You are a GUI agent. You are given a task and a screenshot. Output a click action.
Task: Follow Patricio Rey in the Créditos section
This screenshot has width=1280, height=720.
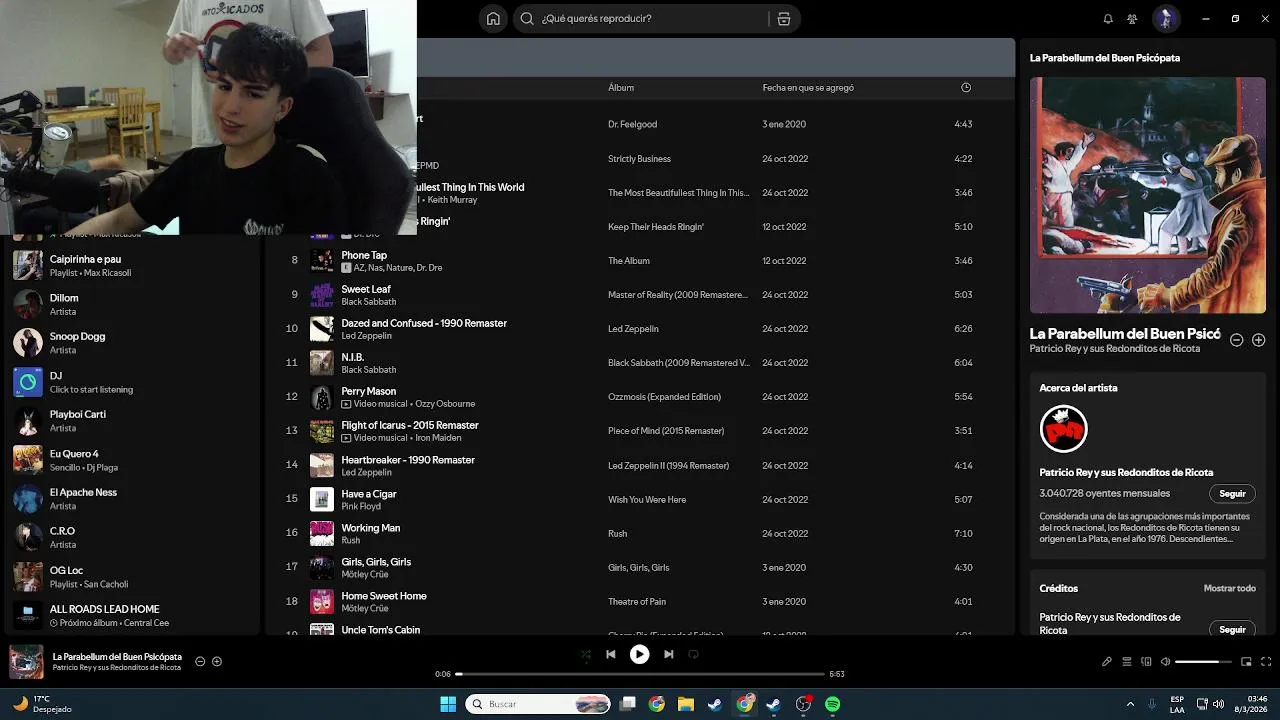tap(1232, 629)
